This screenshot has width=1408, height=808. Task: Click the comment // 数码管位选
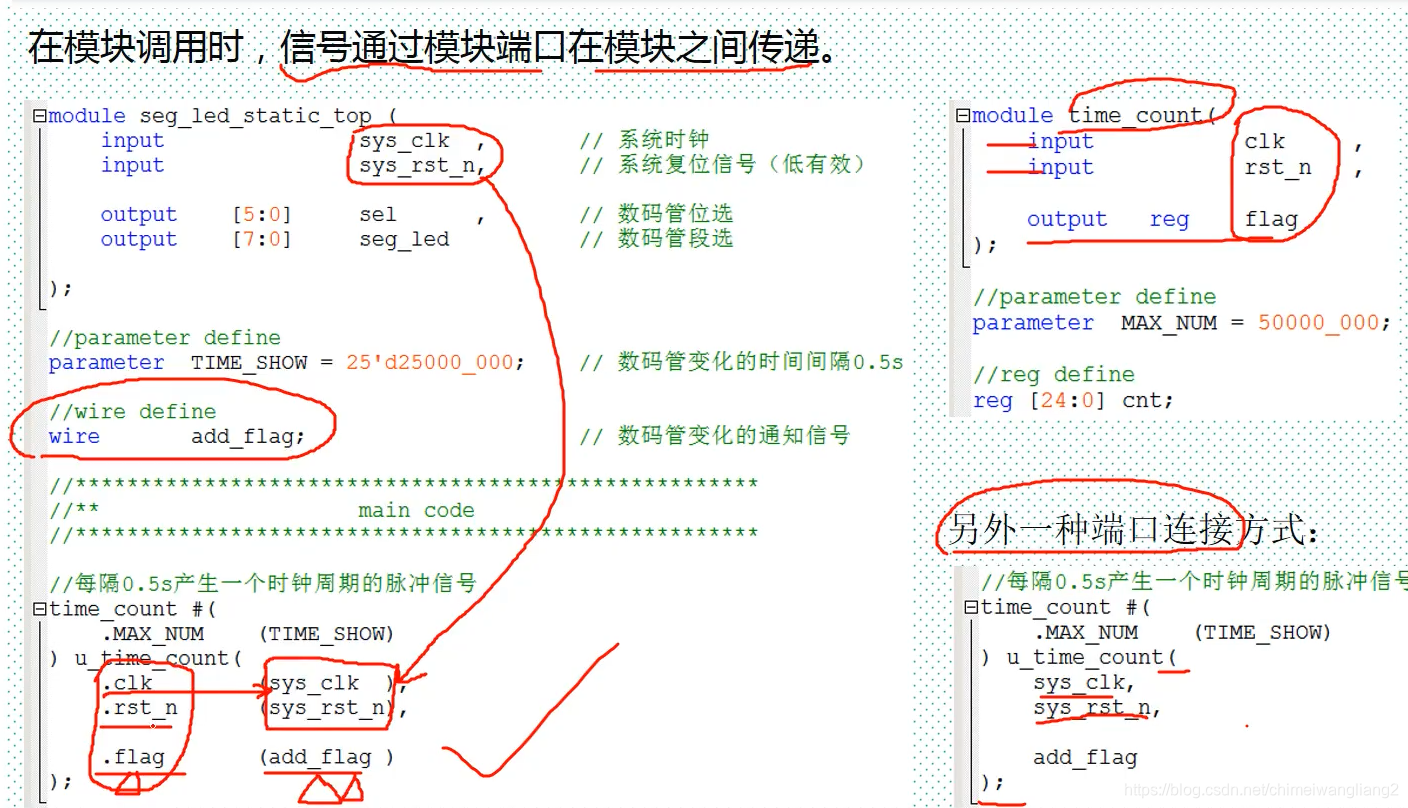656,215
